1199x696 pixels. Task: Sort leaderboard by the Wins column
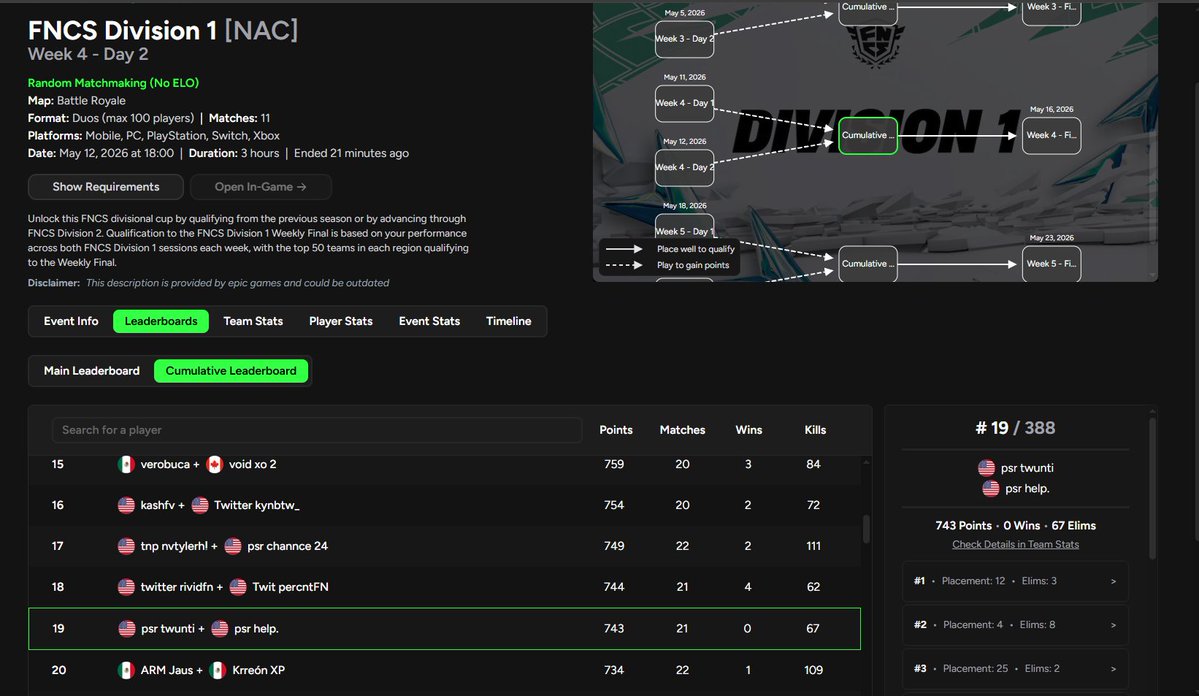pyautogui.click(x=749, y=430)
